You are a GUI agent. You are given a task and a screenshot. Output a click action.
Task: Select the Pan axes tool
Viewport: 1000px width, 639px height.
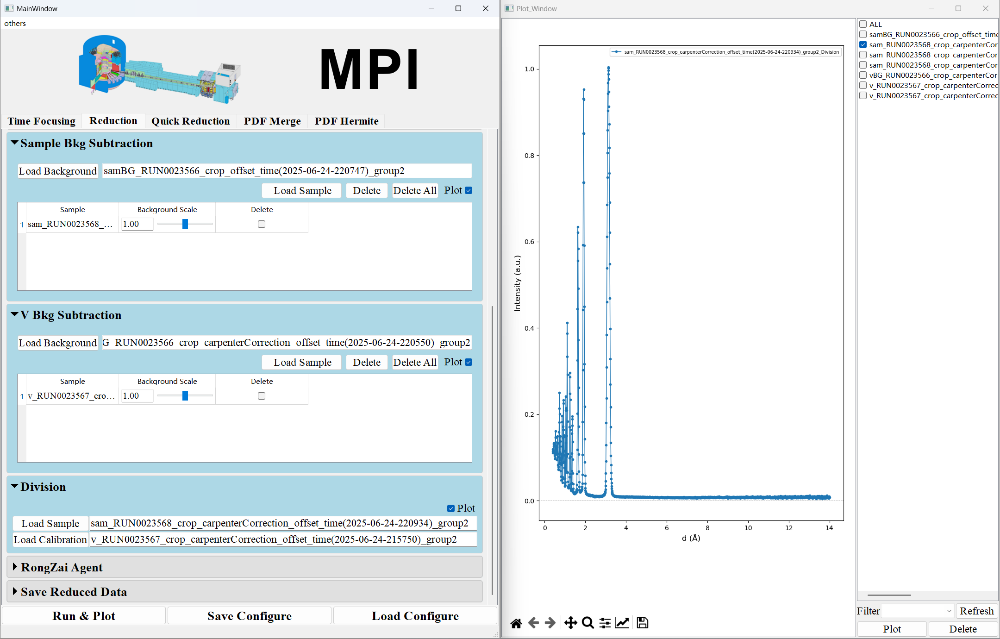coord(570,623)
